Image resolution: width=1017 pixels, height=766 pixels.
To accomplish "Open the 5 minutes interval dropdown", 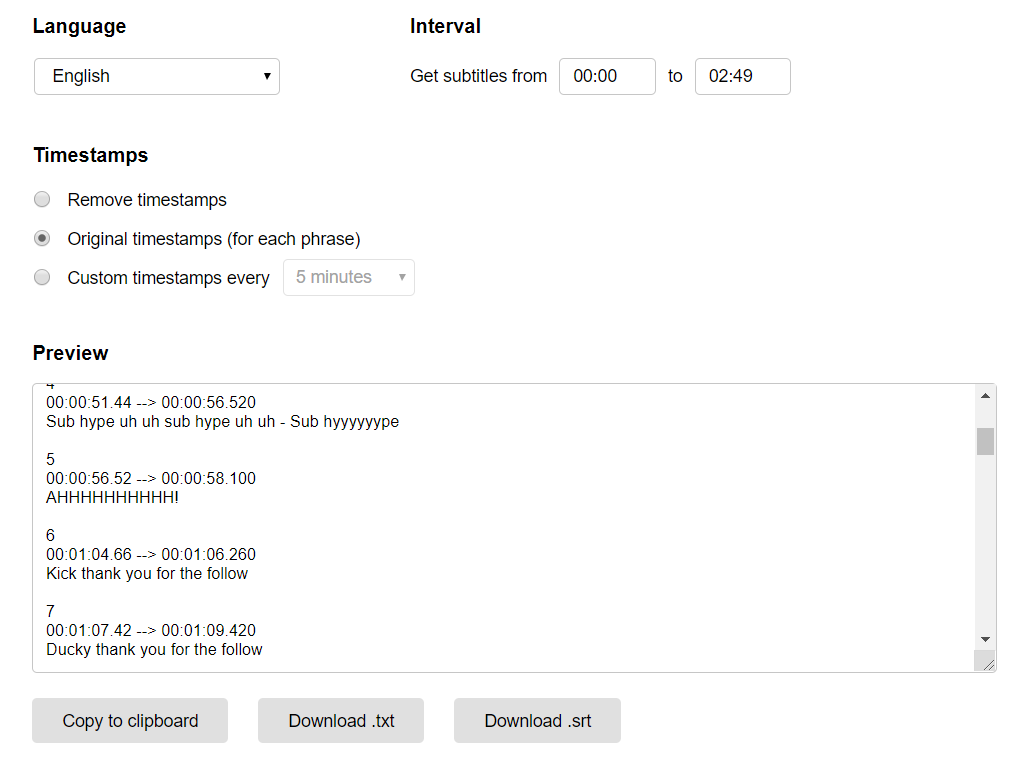I will point(349,278).
